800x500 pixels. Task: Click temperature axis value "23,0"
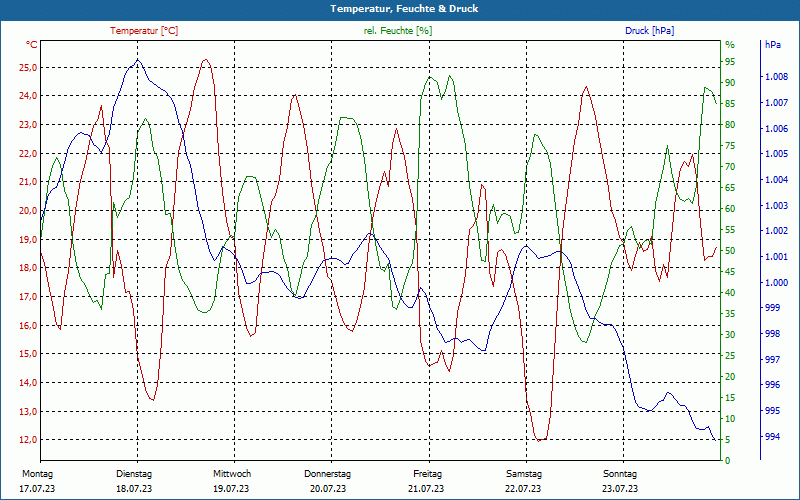point(28,125)
